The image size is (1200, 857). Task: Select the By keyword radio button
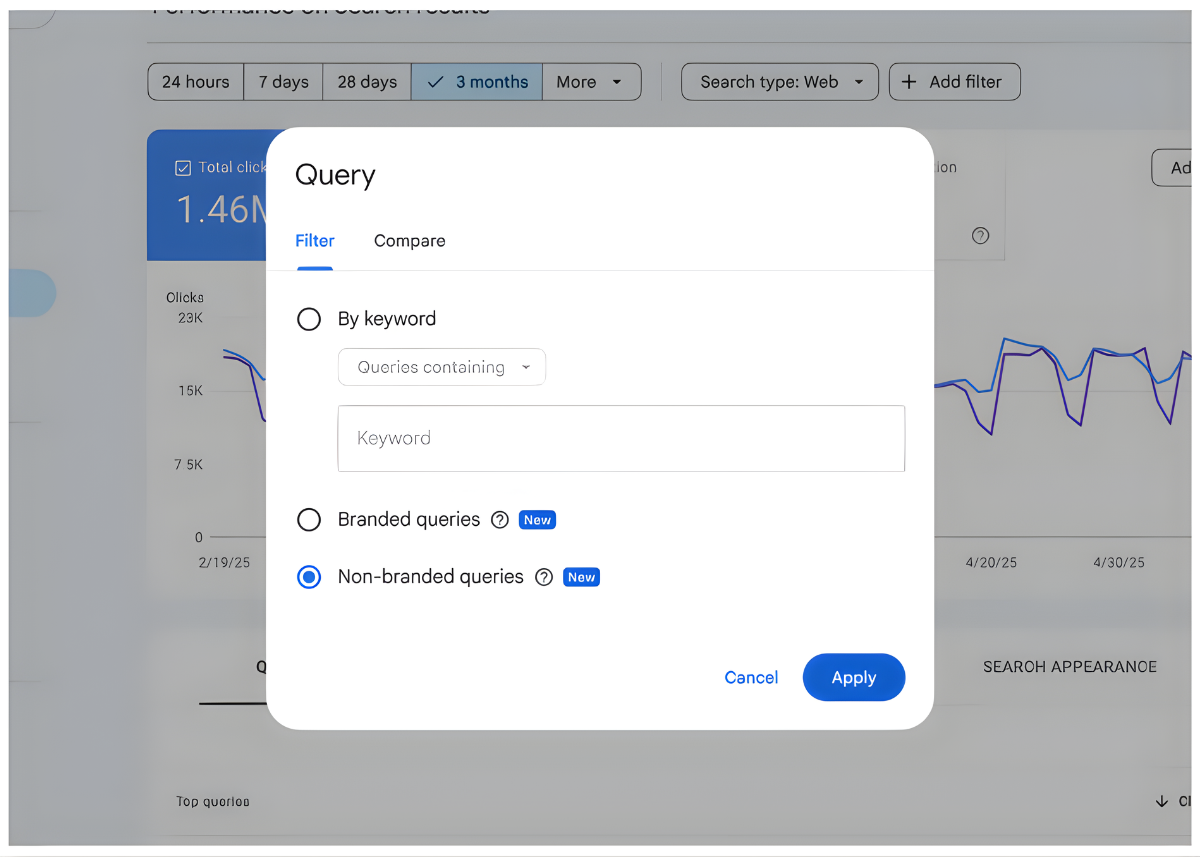click(309, 318)
